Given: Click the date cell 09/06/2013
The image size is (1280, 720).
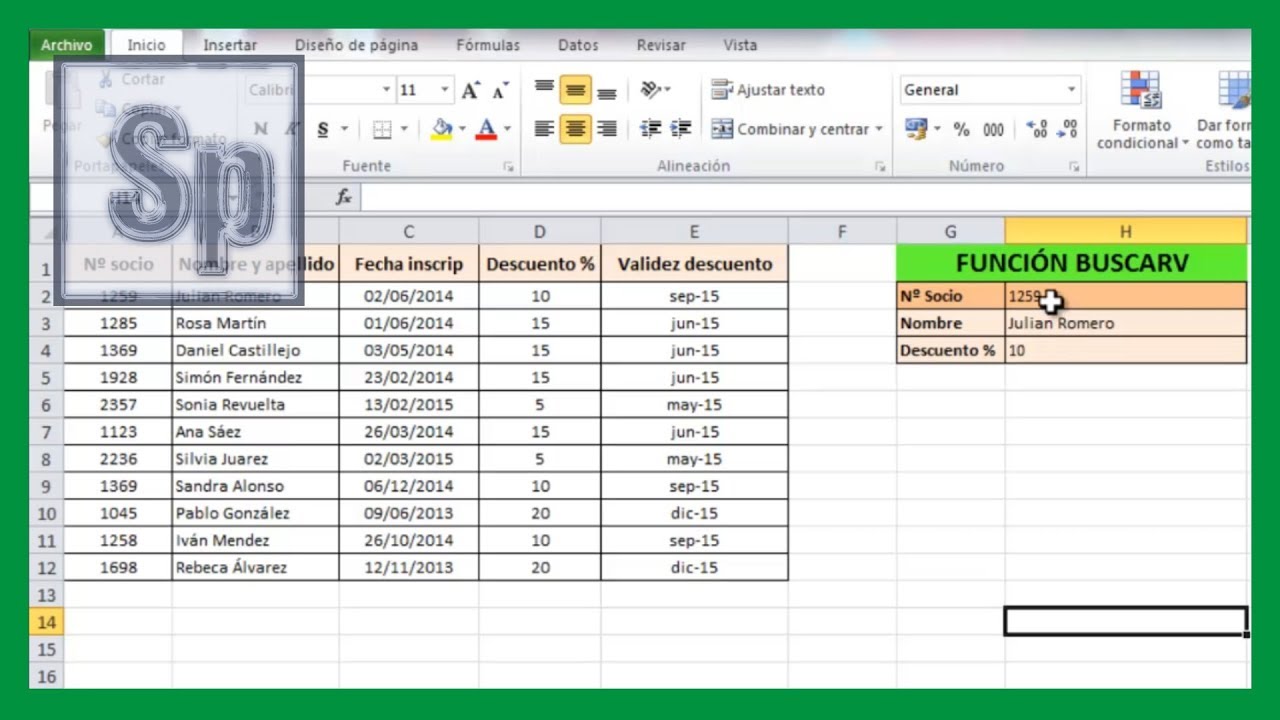Looking at the screenshot, I should click(409, 513).
